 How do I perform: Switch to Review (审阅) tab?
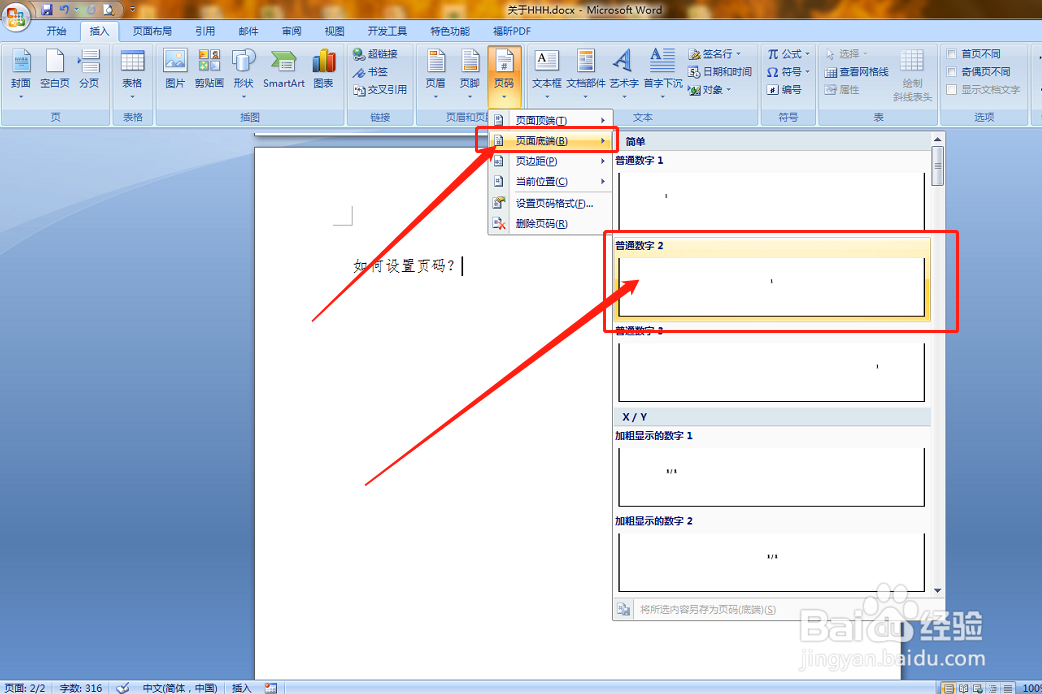point(291,31)
